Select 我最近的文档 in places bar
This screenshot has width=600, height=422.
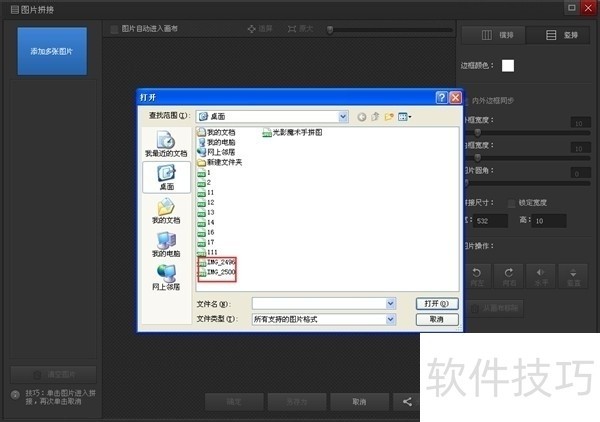tap(166, 144)
